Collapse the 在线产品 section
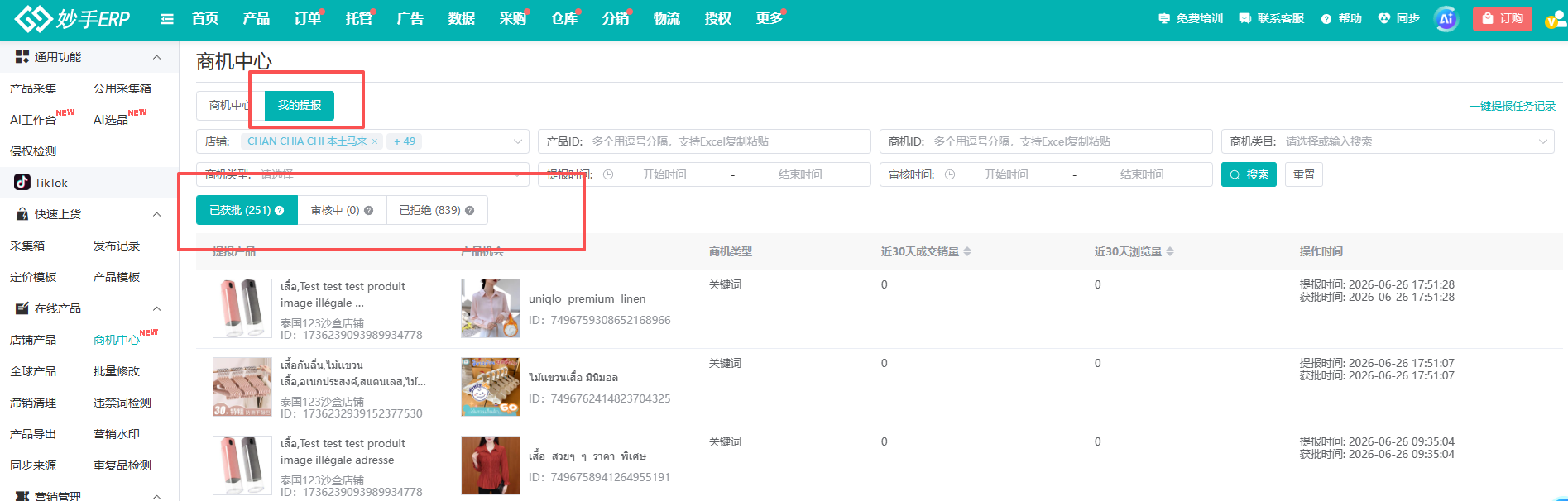 pyautogui.click(x=157, y=308)
